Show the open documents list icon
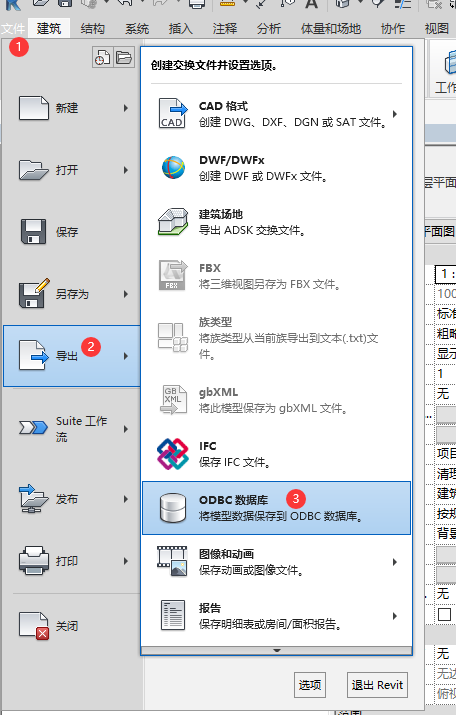This screenshot has width=456, height=715. pos(124,57)
